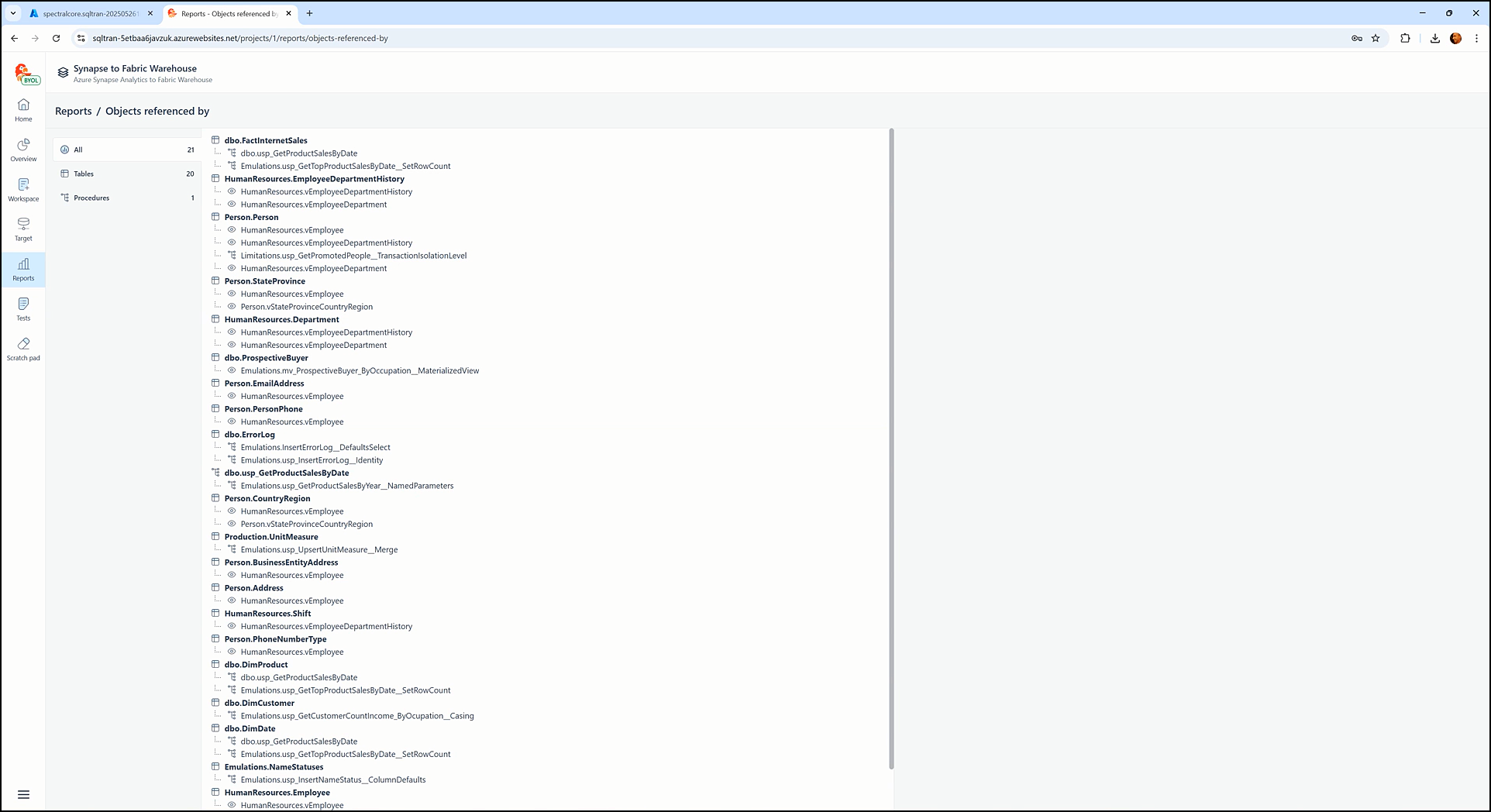Open the Tests sidebar icon
The height and width of the screenshot is (812, 1491).
click(23, 308)
